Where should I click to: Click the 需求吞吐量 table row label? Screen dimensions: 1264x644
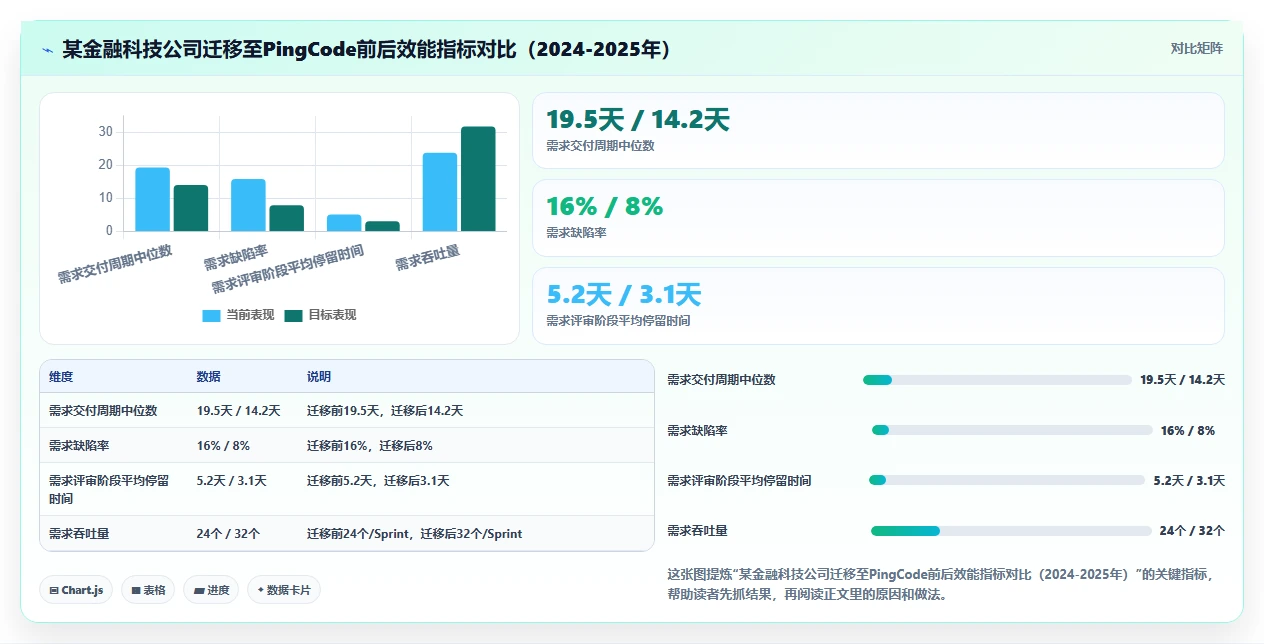click(79, 534)
